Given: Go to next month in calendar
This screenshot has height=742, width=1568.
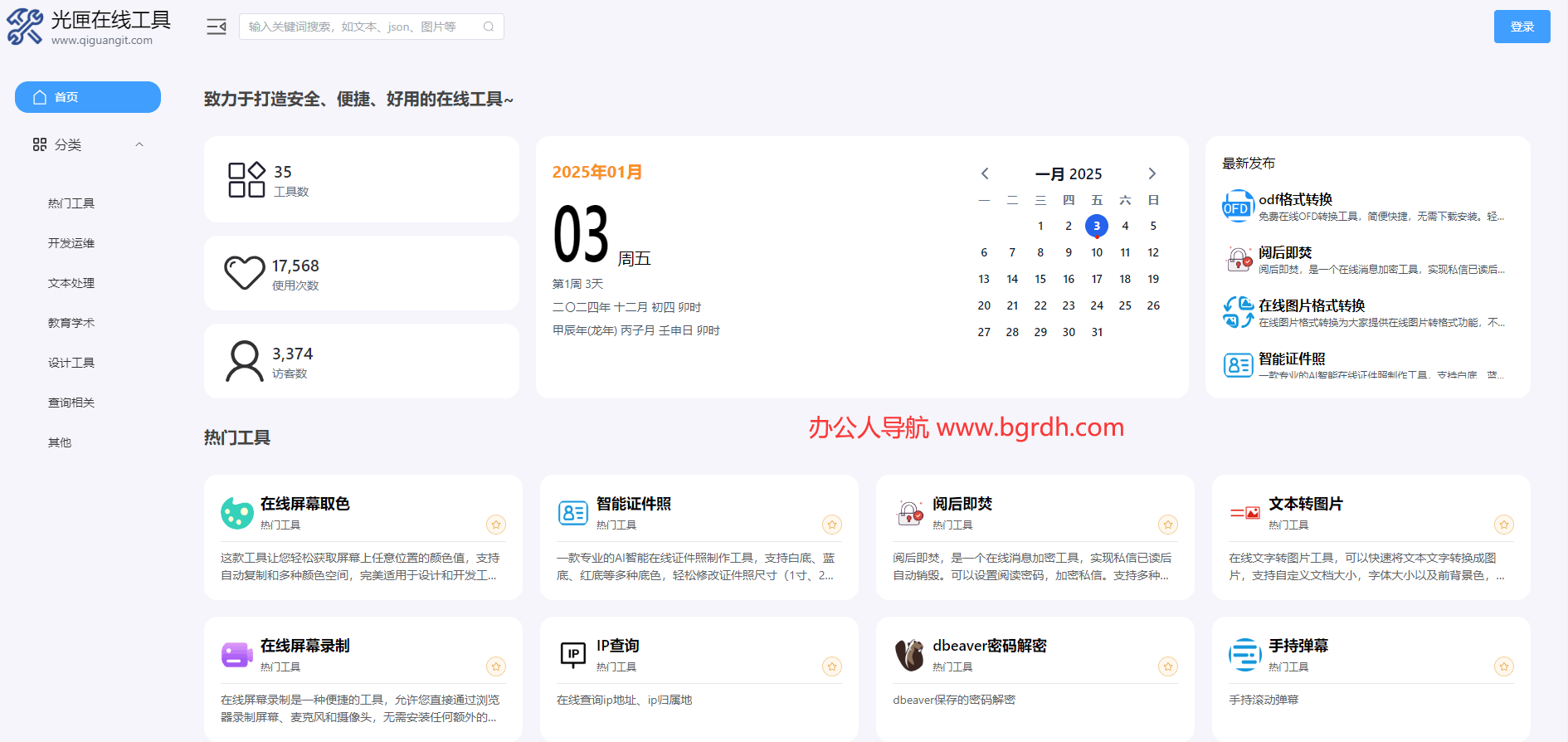Looking at the screenshot, I should tap(1152, 173).
